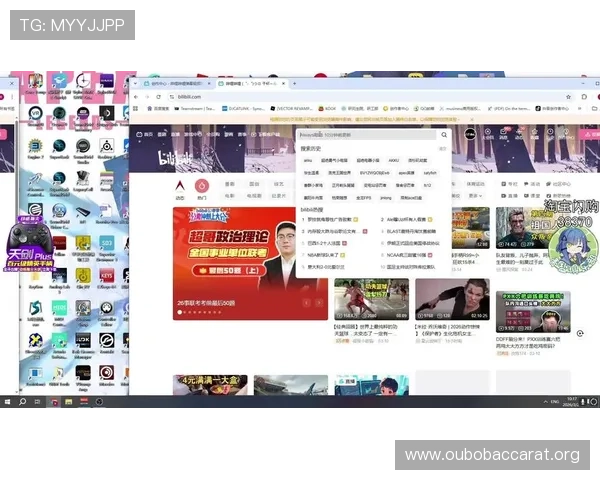Click the search magnifier icon

tap(444, 135)
